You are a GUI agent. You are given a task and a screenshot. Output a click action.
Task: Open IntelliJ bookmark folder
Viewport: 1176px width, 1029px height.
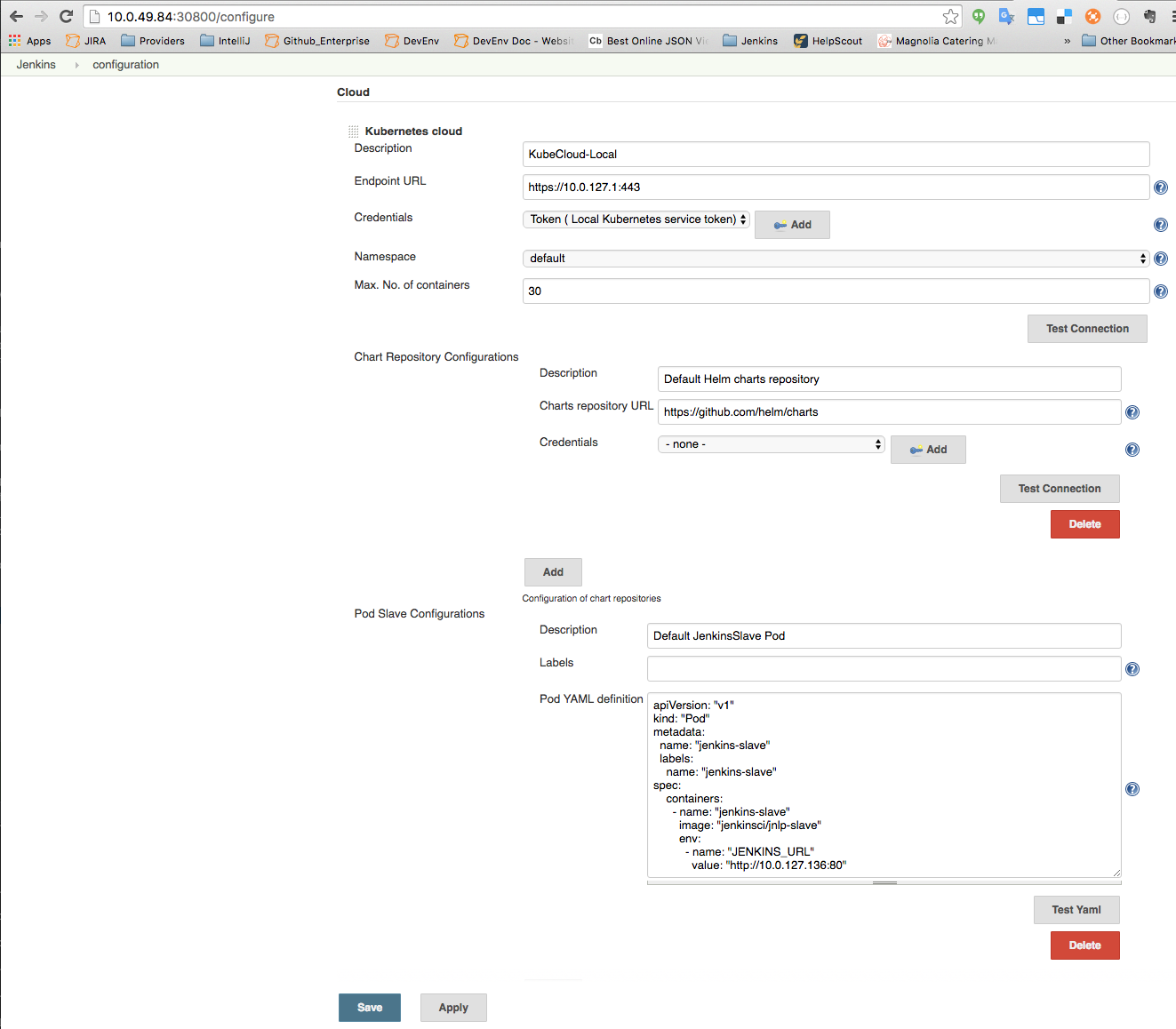coord(225,41)
